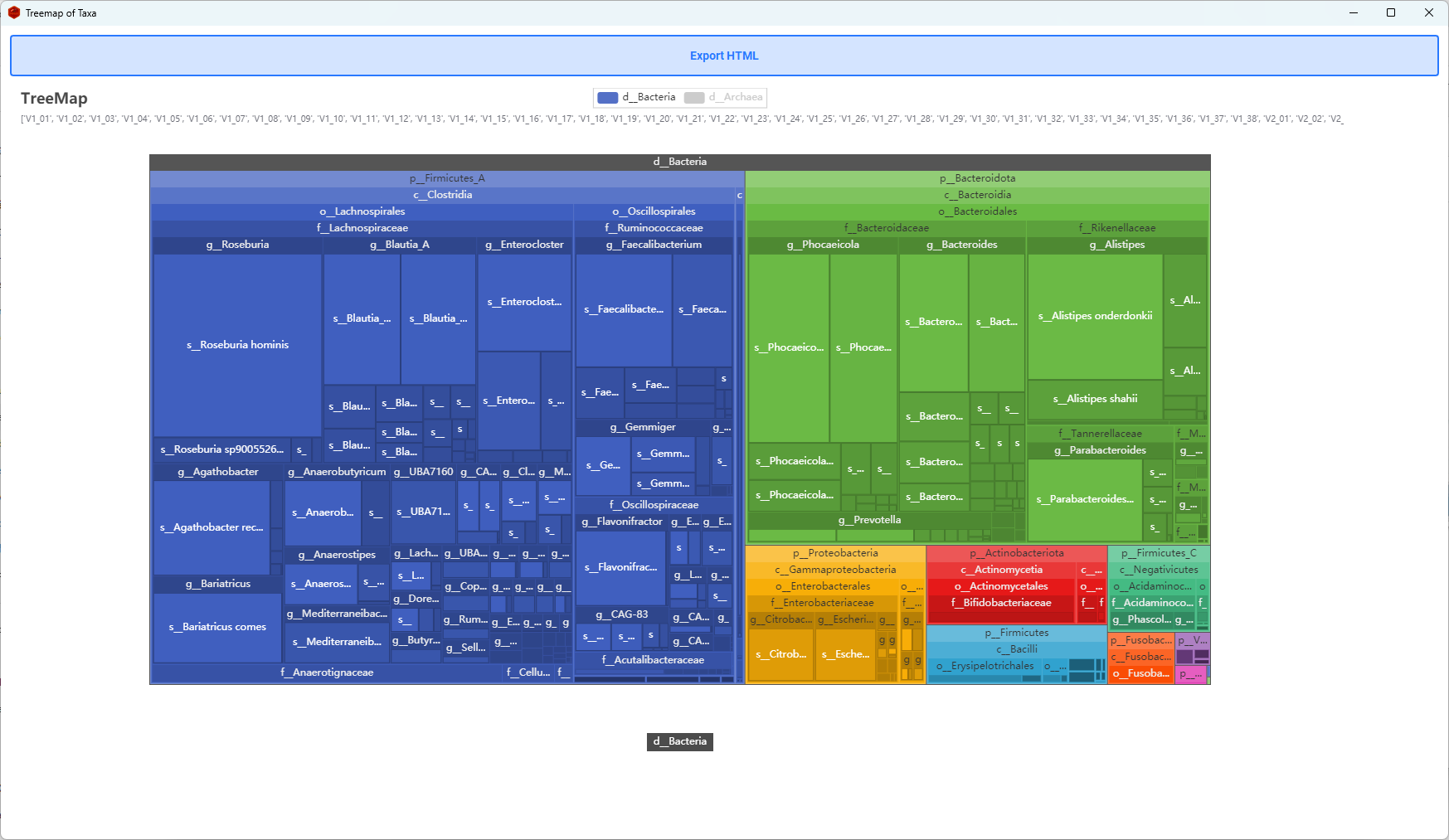This screenshot has width=1449, height=840.
Task: Select the g__Mediterraneibac... genus header
Action: [x=337, y=614]
